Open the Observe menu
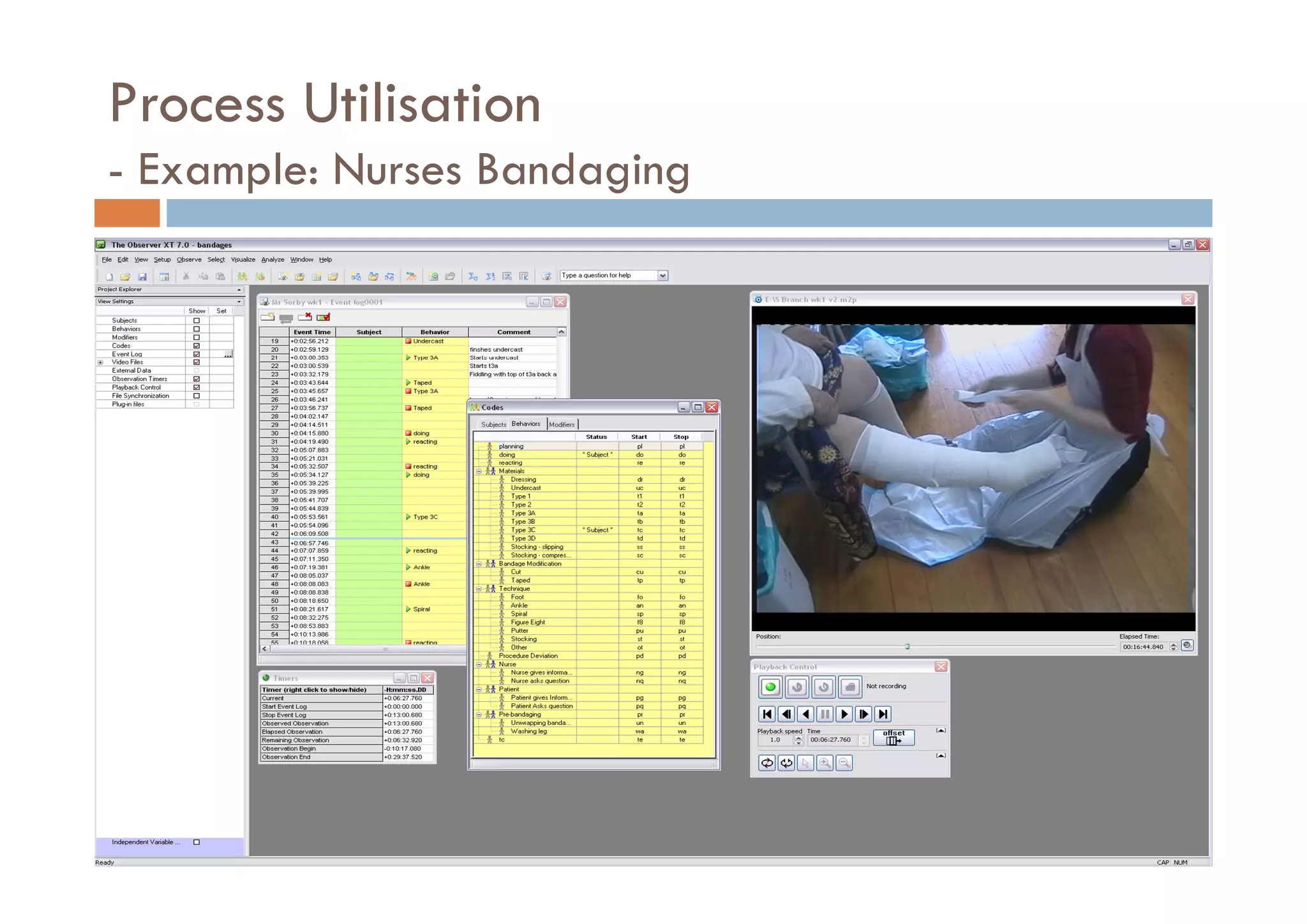This screenshot has width=1307, height=924. tap(189, 260)
